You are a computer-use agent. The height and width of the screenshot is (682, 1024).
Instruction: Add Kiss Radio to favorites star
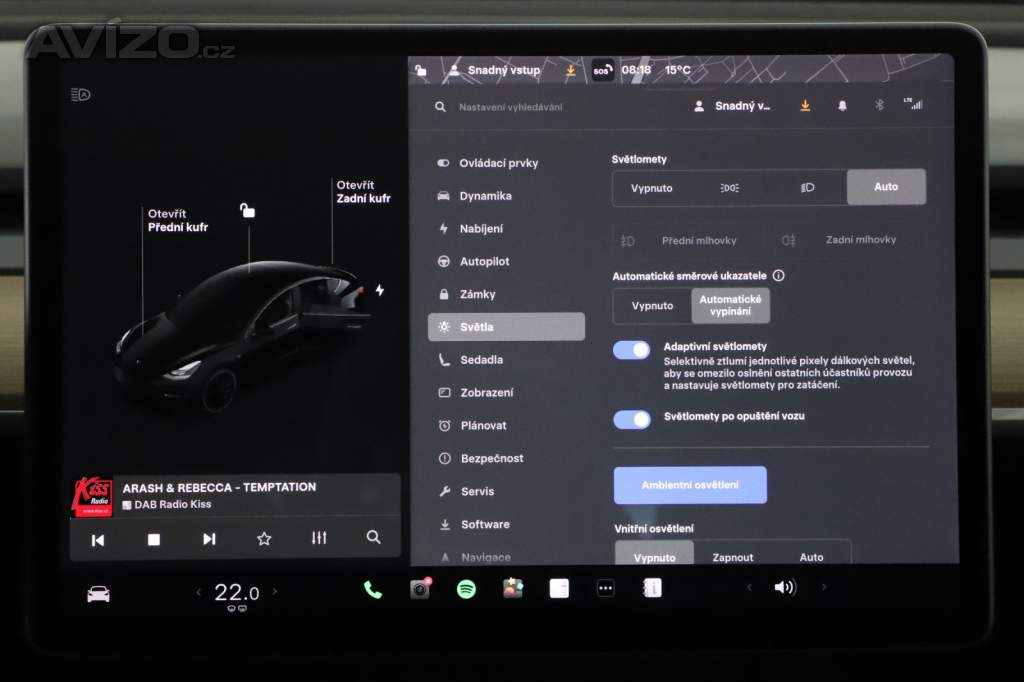pyautogui.click(x=264, y=539)
